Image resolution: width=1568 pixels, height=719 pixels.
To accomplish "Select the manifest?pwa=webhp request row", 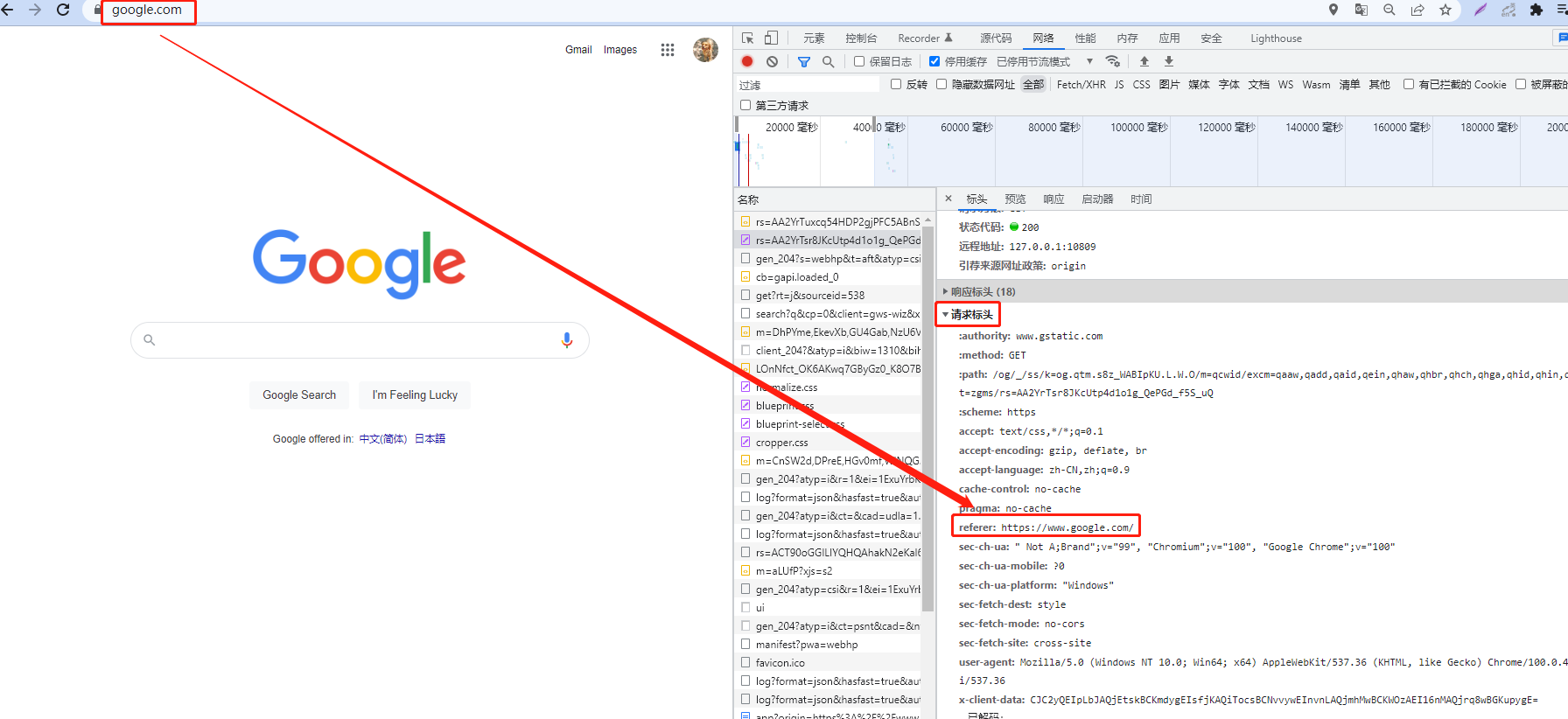I will point(829,644).
